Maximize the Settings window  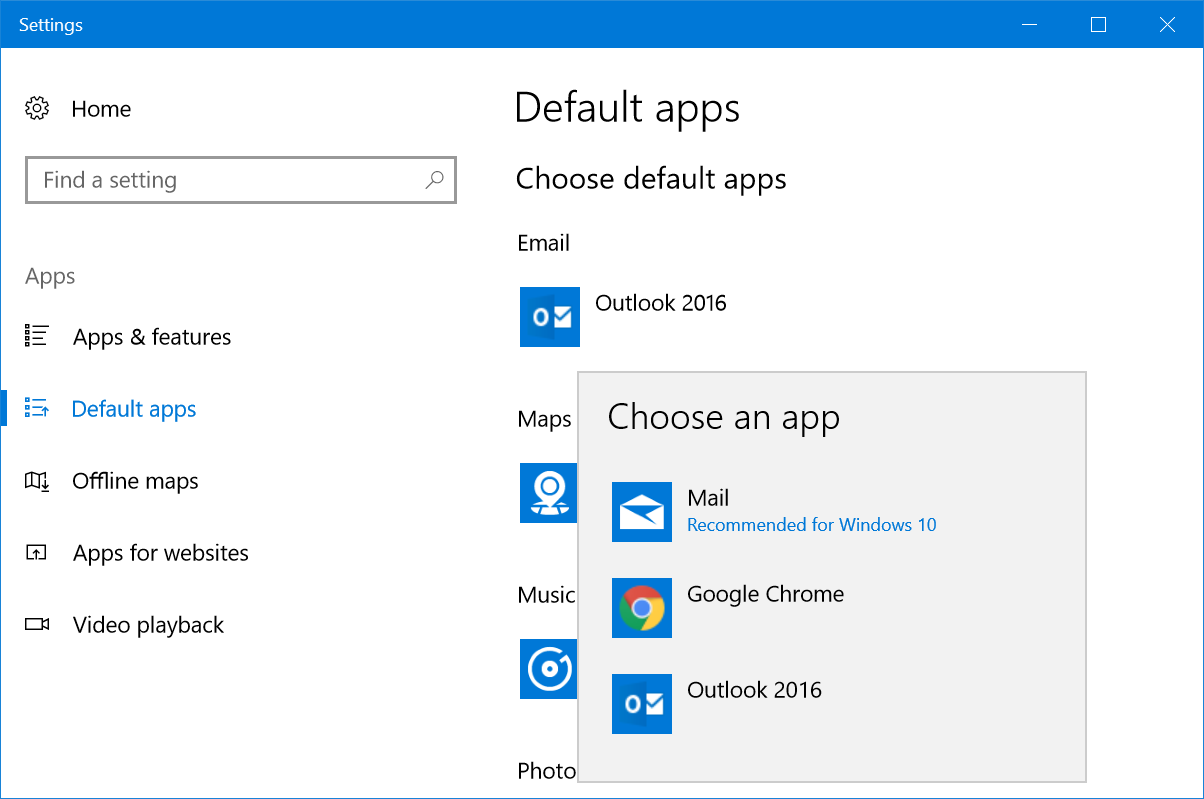(1098, 25)
